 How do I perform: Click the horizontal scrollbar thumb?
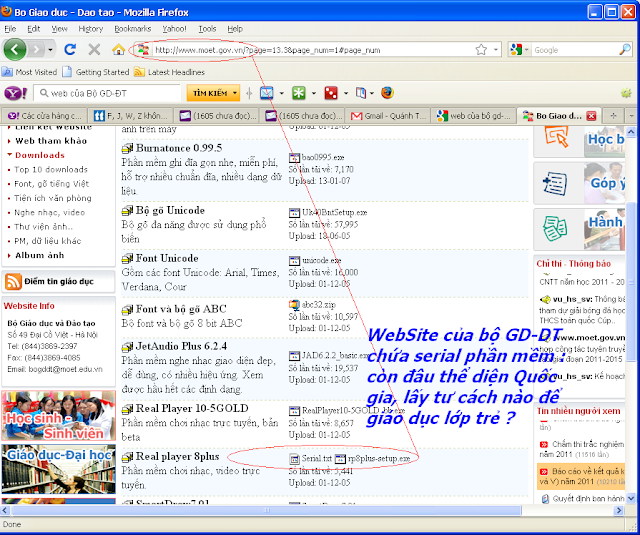pos(266,510)
